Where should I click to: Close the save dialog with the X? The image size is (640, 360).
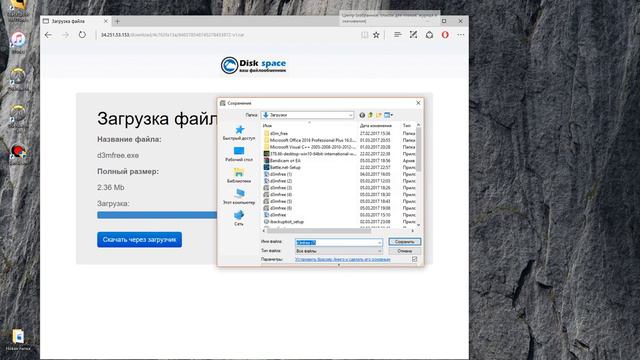pyautogui.click(x=418, y=103)
